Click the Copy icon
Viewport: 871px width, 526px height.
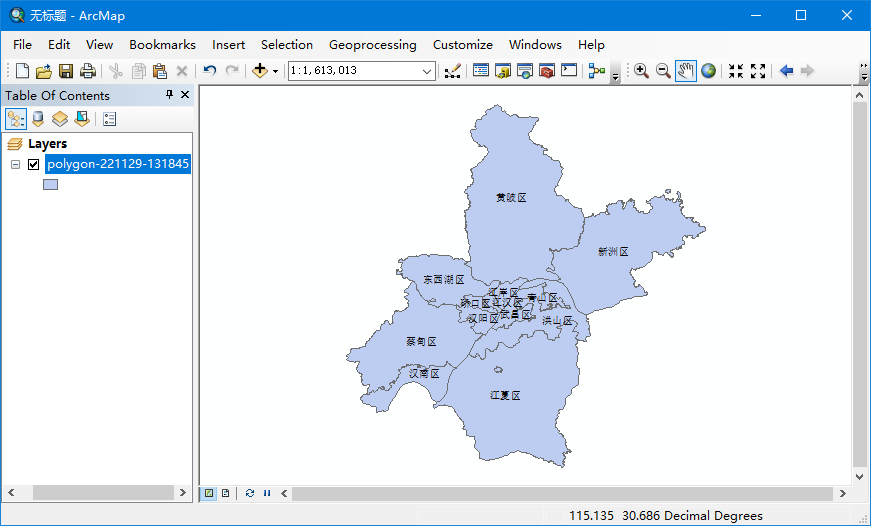(x=138, y=71)
